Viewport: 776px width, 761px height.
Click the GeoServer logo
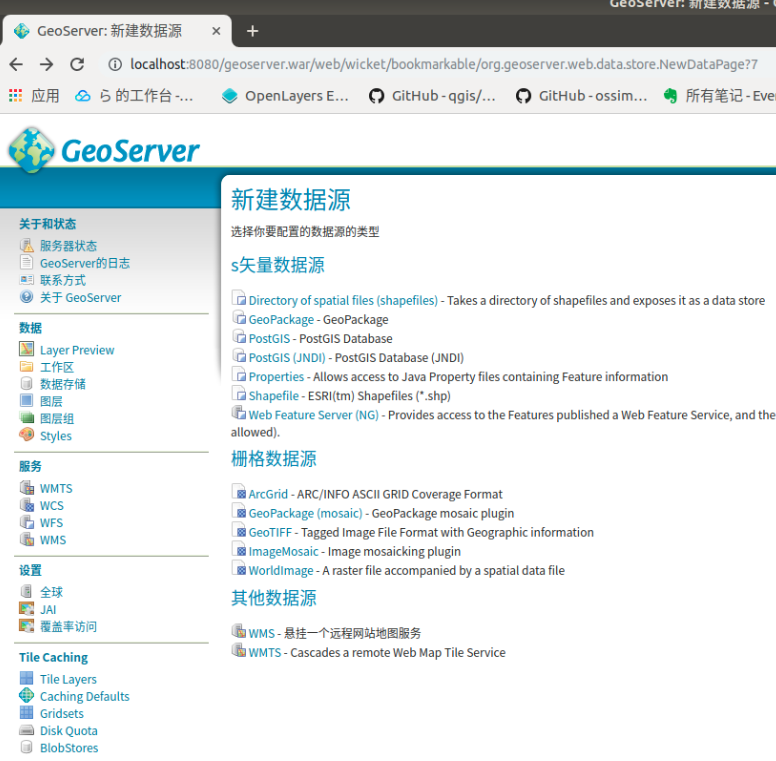tap(104, 150)
